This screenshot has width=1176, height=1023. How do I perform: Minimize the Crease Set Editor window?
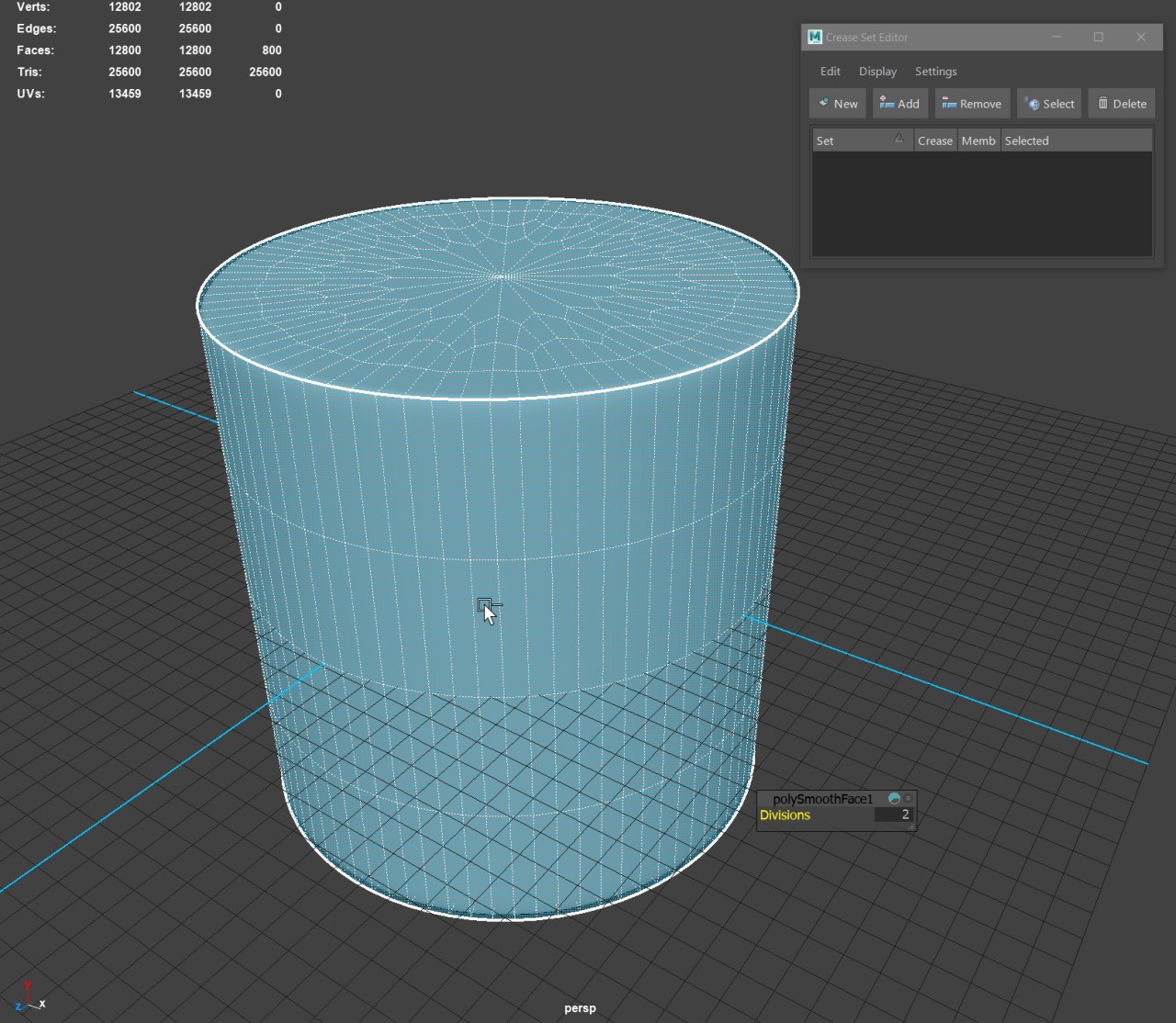pyautogui.click(x=1057, y=37)
